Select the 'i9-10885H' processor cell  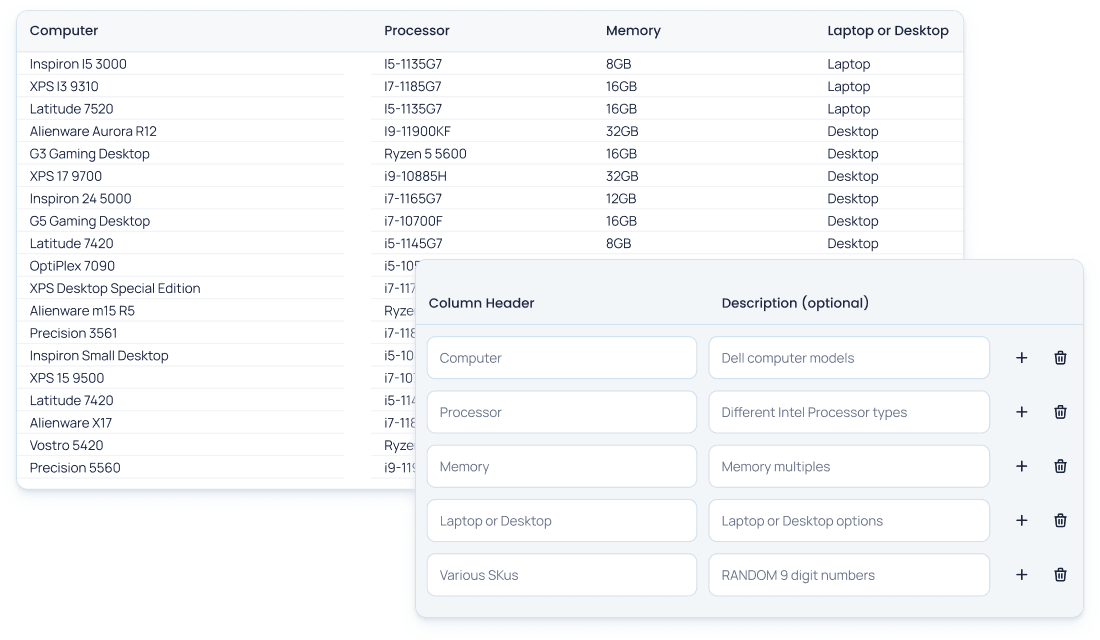click(x=415, y=176)
